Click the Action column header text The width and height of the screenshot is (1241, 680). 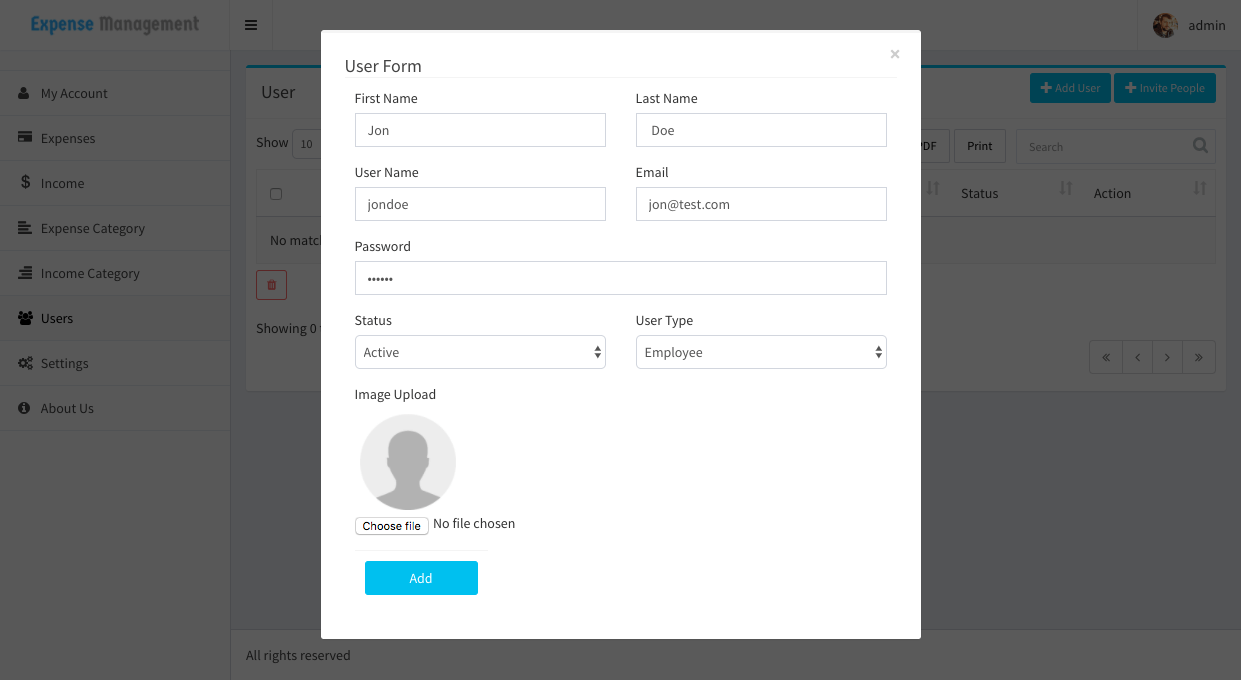tap(1112, 193)
